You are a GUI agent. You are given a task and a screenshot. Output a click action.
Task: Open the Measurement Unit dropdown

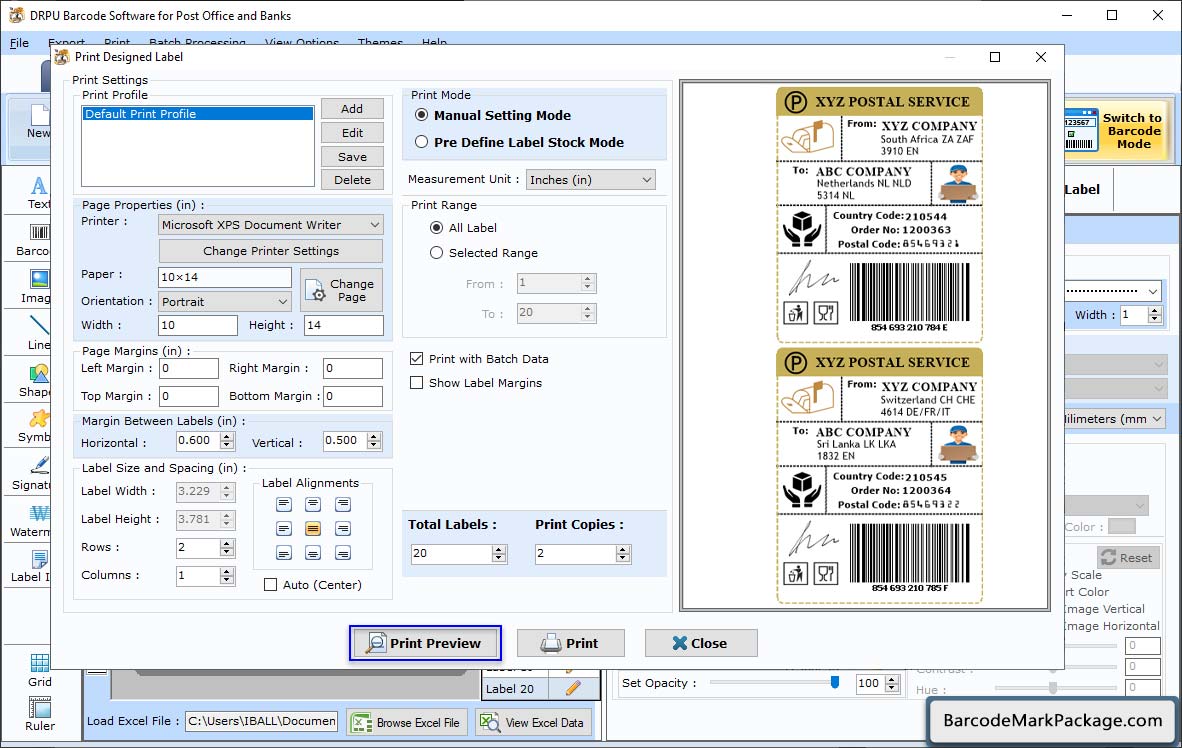[590, 179]
